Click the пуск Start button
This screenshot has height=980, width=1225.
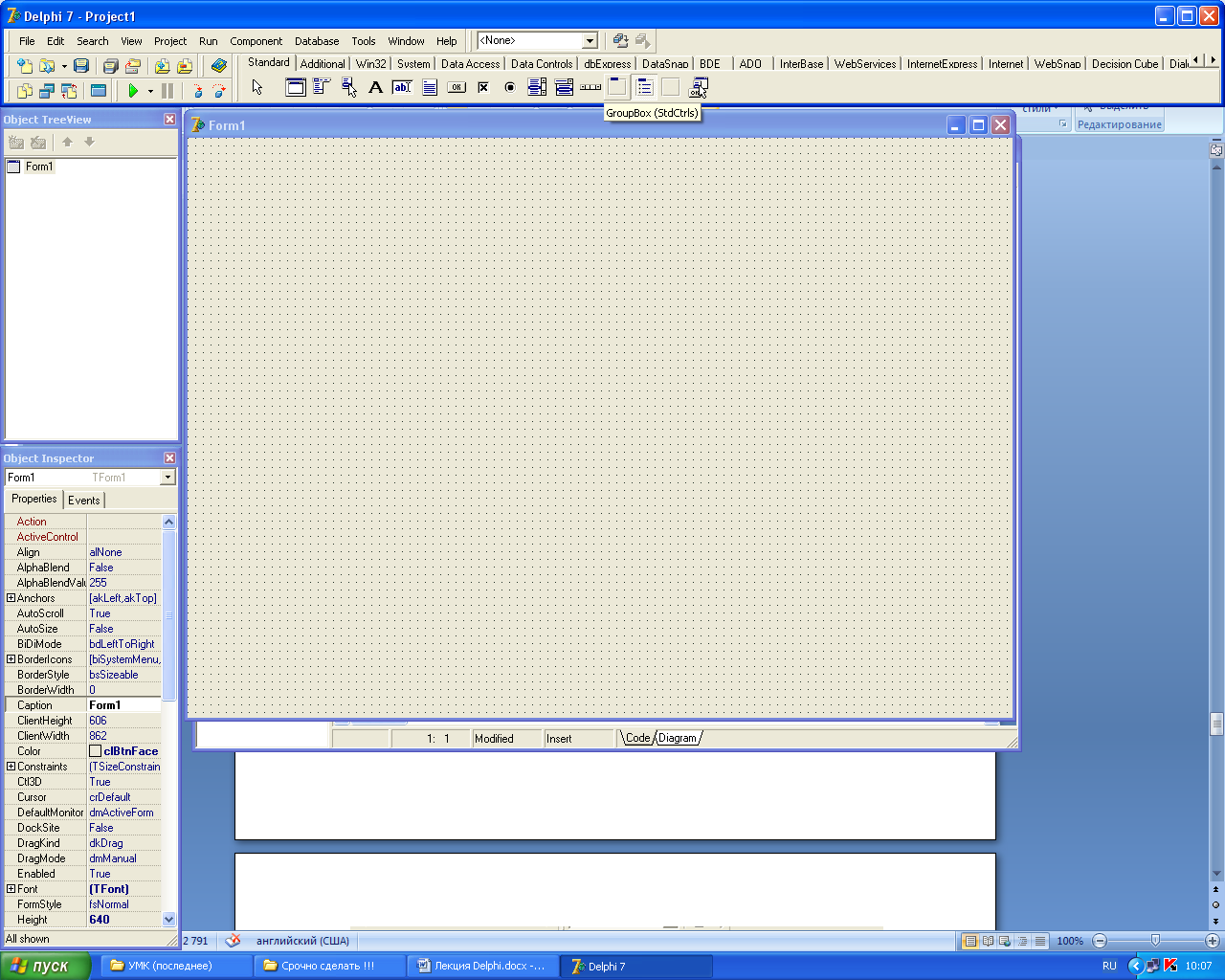(x=45, y=966)
